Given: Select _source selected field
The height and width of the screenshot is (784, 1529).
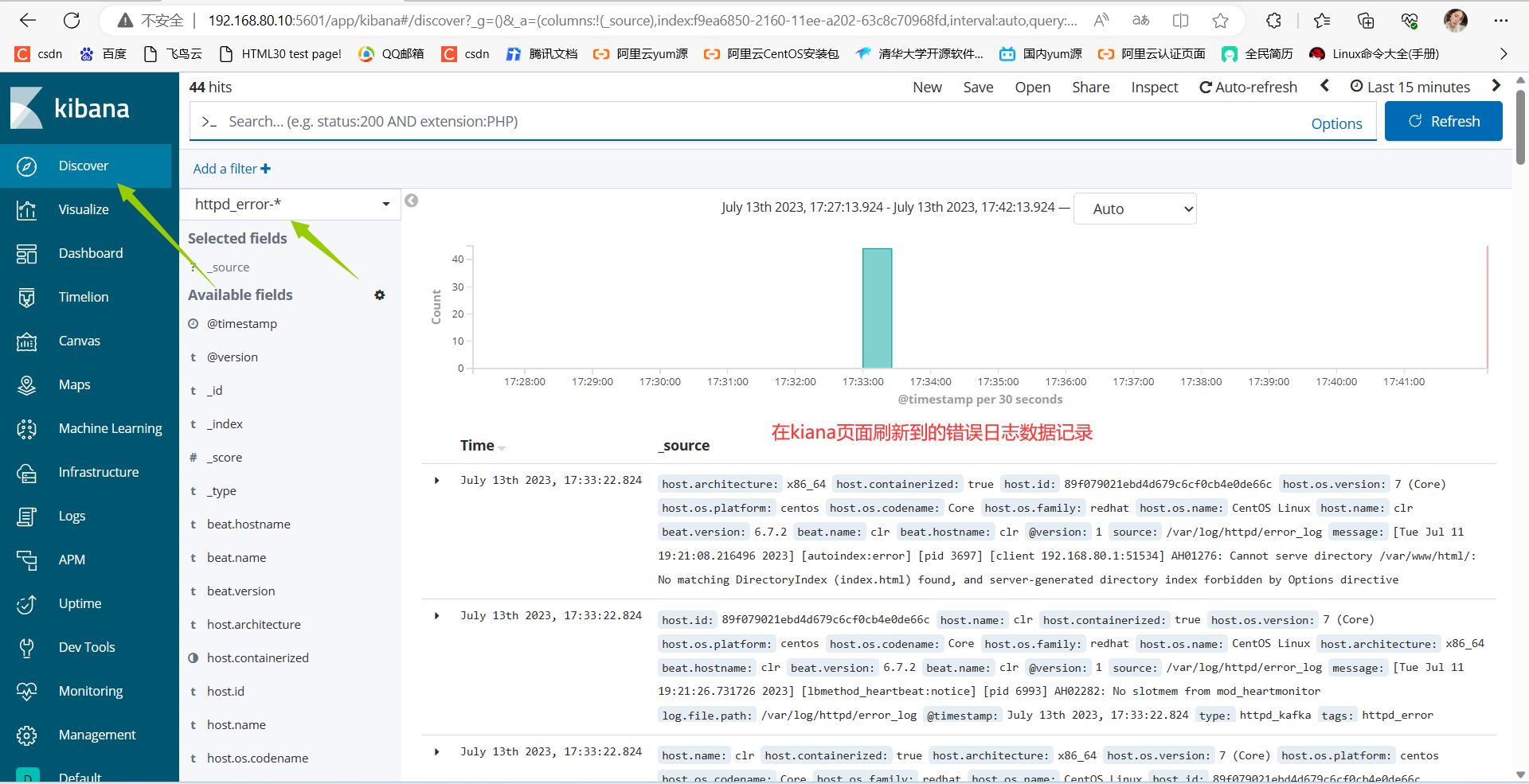Looking at the screenshot, I should (229, 267).
